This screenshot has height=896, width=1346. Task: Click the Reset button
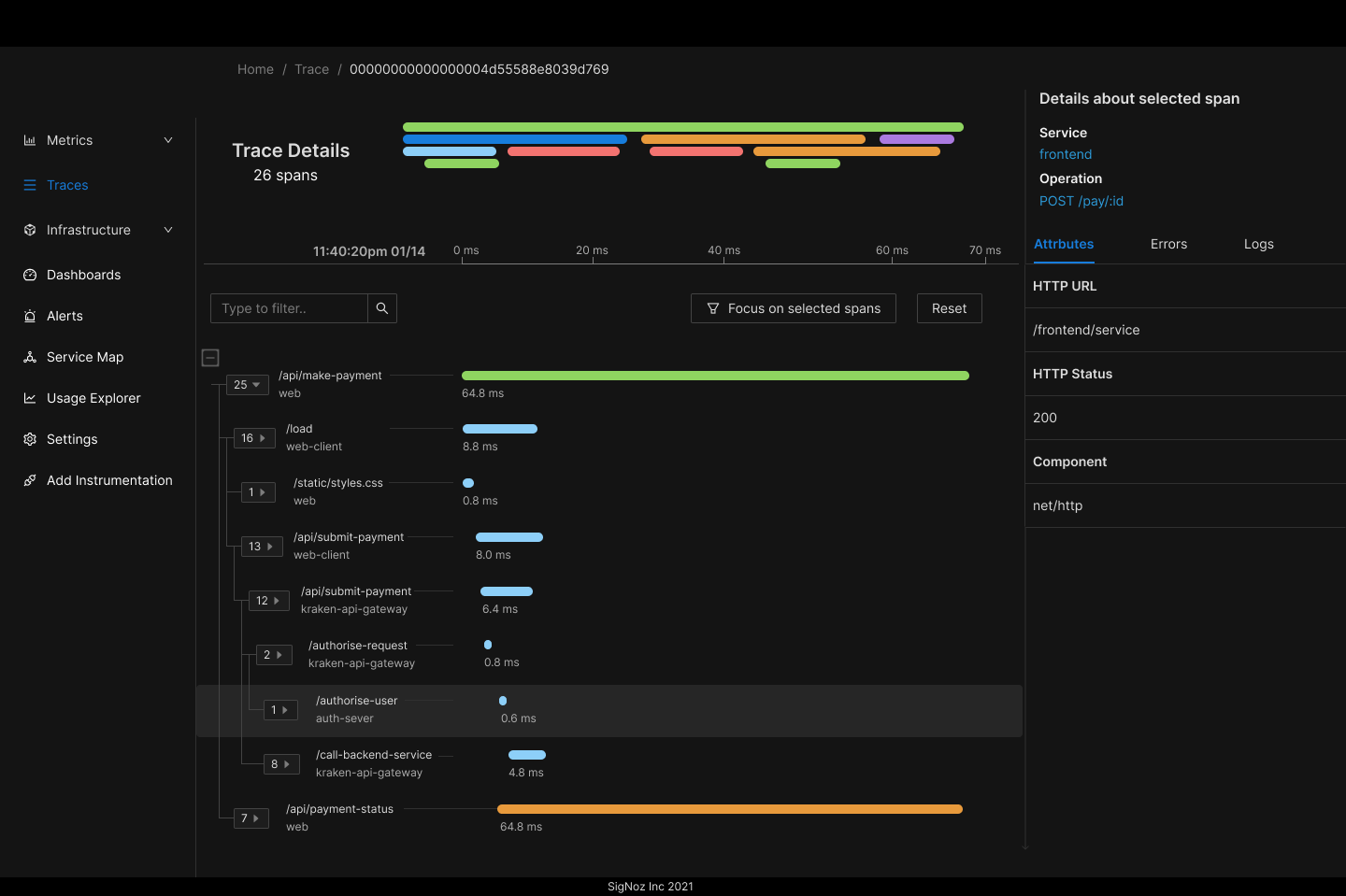click(950, 308)
